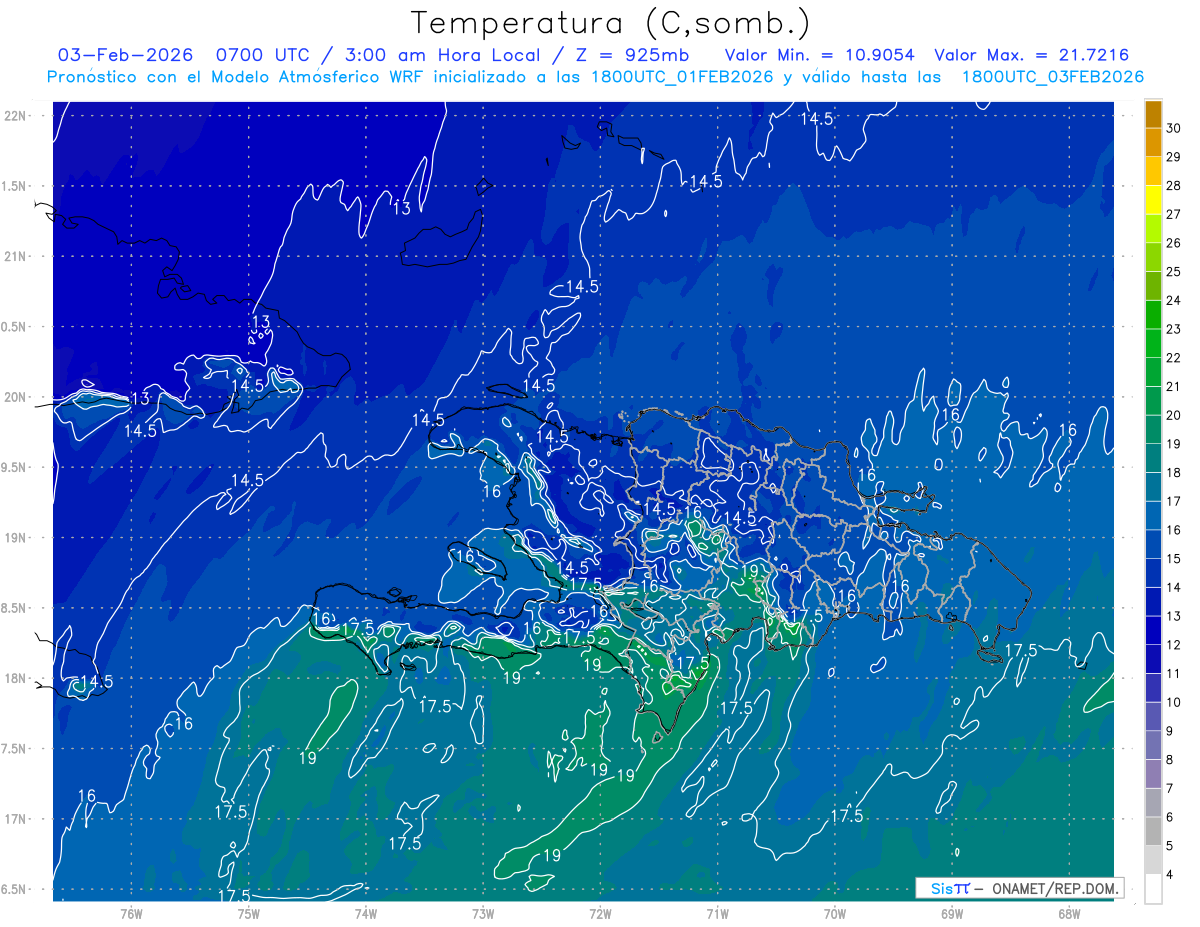Viewport: 1200px width, 927px height.
Task: Click the colorbar label "28"
Action: pos(1174,186)
